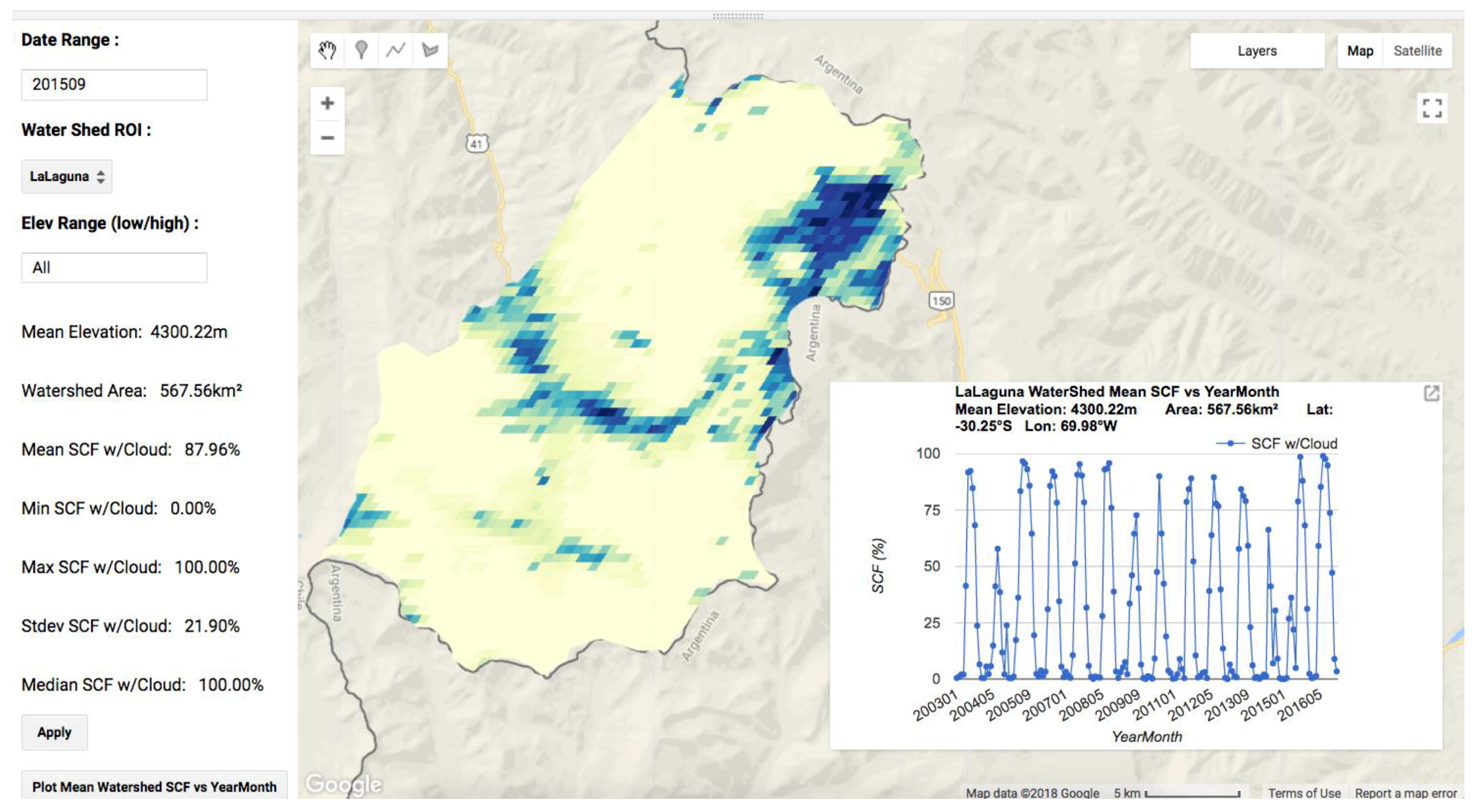
Task: Select the draw line tool
Action: point(395,50)
